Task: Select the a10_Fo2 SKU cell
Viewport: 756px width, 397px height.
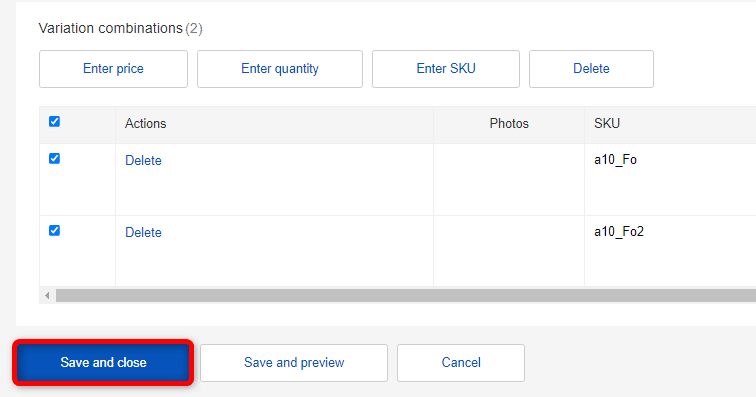Action: pos(670,251)
